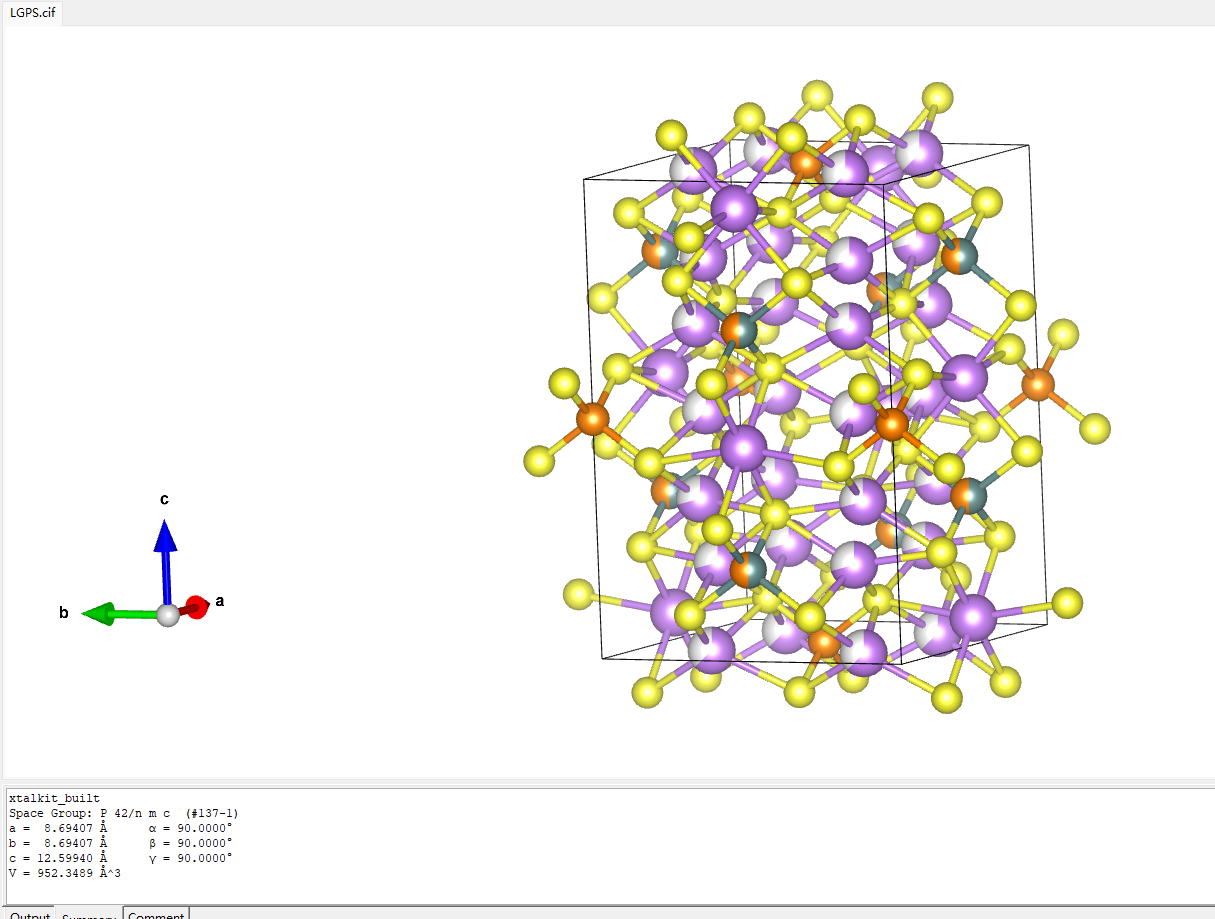Click the "c = 12.59940 Å" value
This screenshot has width=1215, height=919.
pyautogui.click(x=57, y=858)
